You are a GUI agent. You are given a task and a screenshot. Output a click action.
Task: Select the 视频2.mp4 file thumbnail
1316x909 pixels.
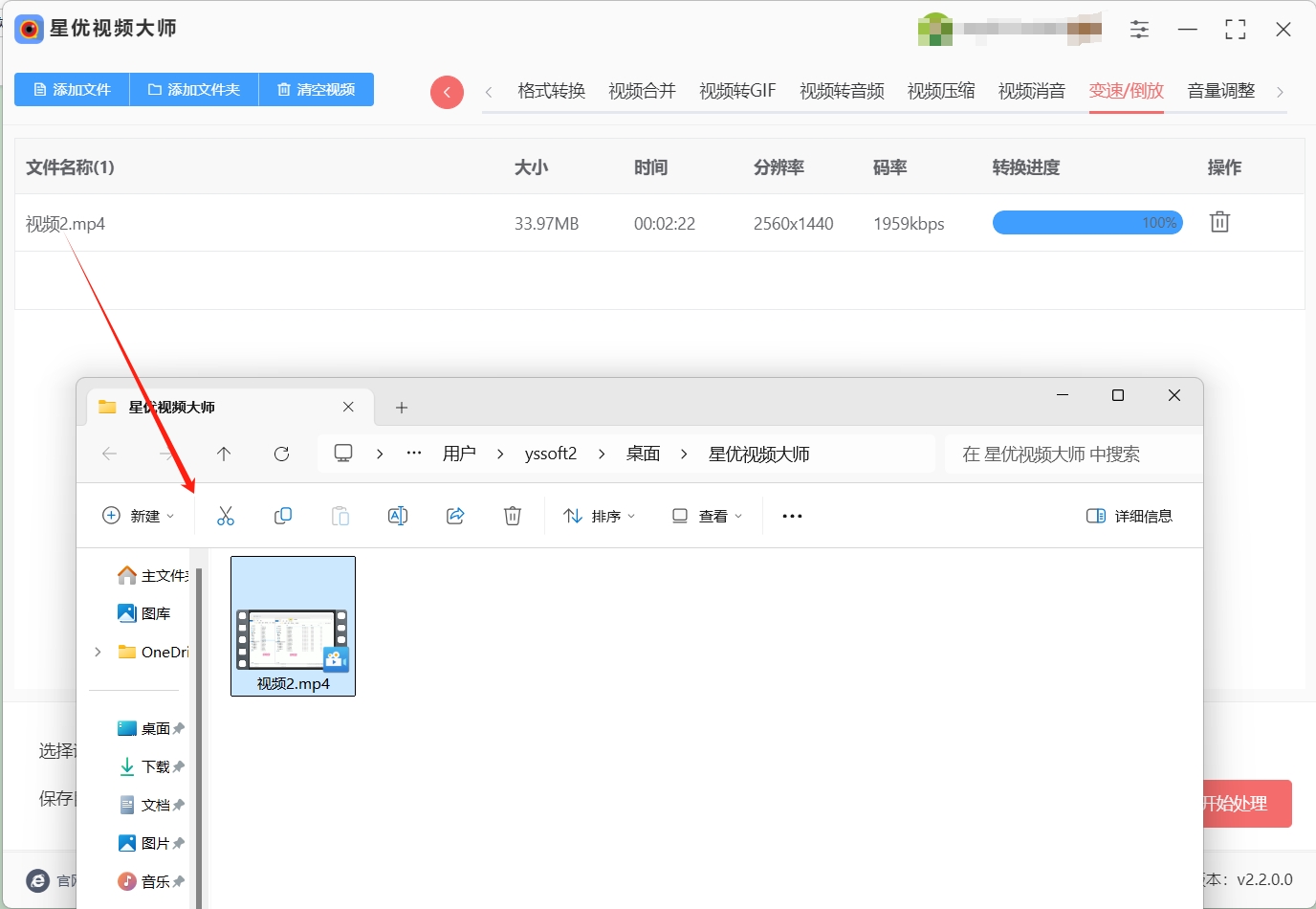(x=293, y=626)
